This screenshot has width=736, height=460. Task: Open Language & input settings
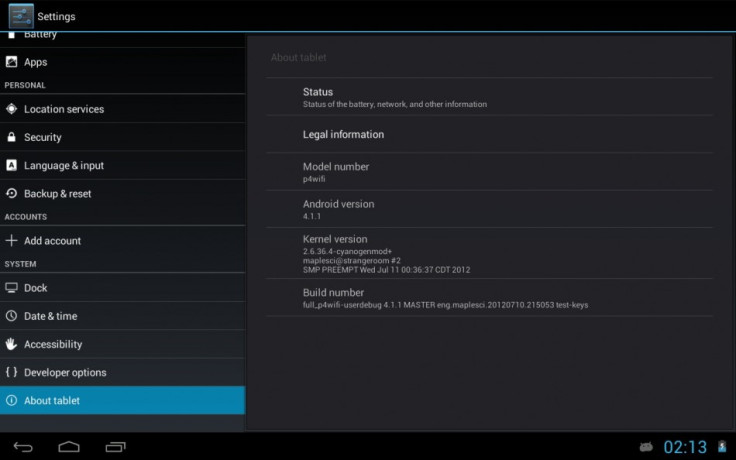123,165
